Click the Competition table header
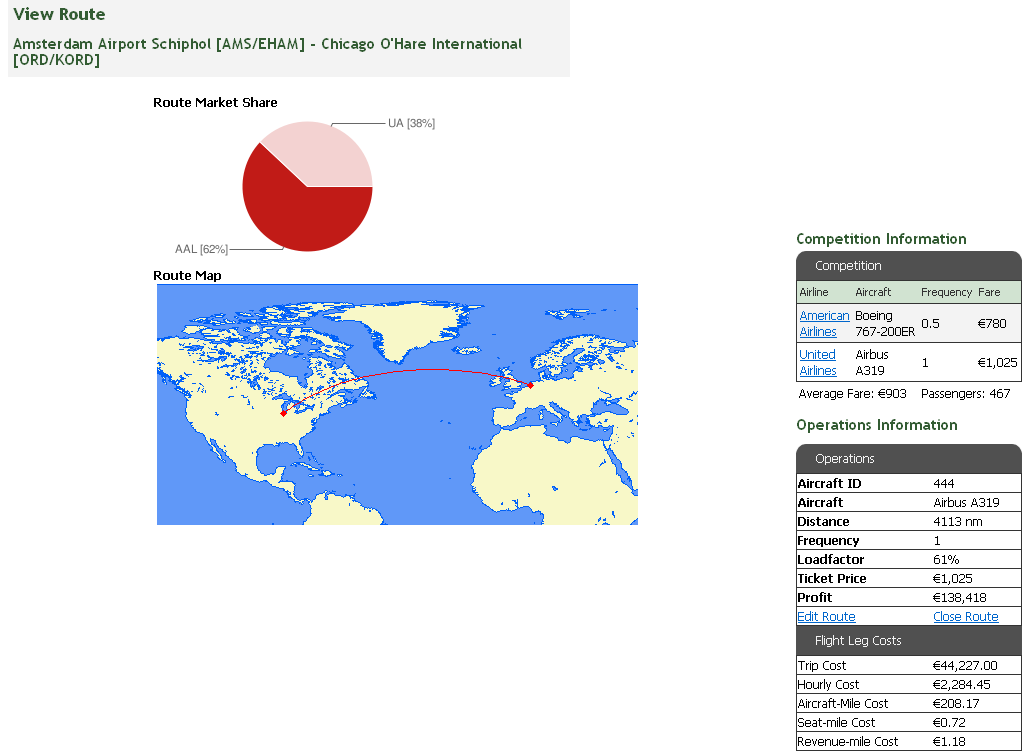 click(848, 266)
